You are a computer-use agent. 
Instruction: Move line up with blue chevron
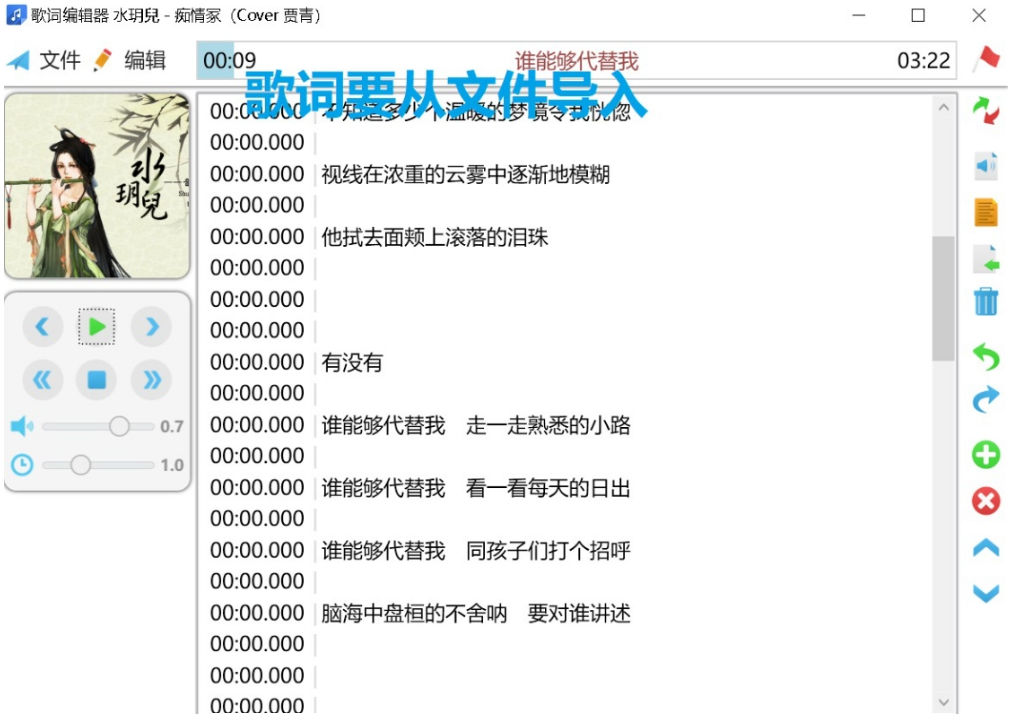(x=986, y=548)
